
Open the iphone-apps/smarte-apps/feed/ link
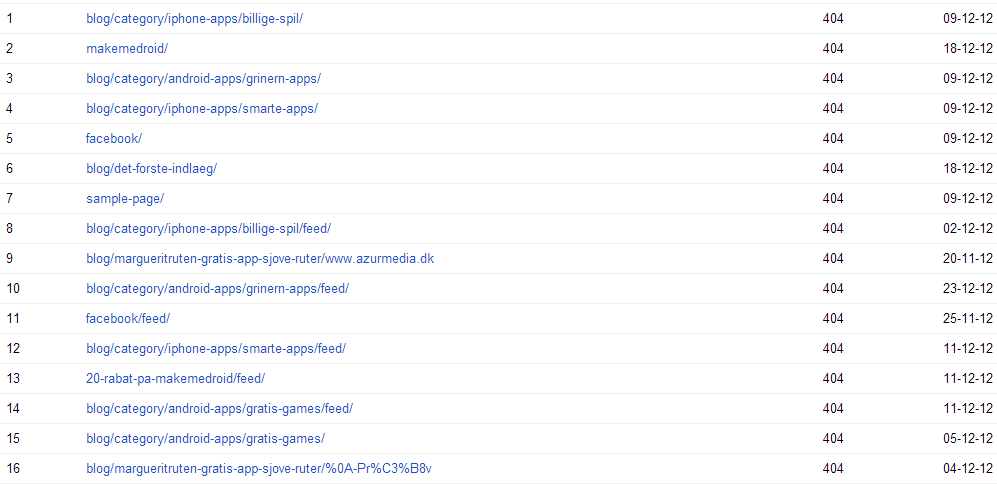pos(216,348)
